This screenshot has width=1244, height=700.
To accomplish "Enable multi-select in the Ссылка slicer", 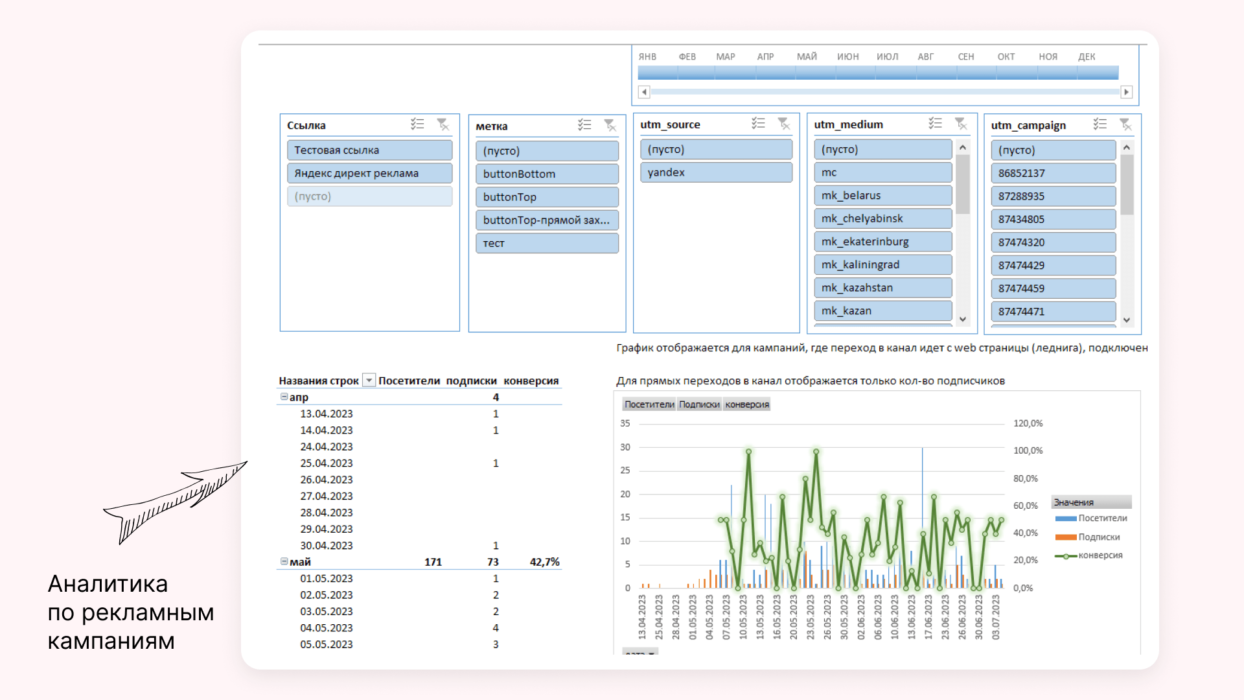I will [417, 125].
